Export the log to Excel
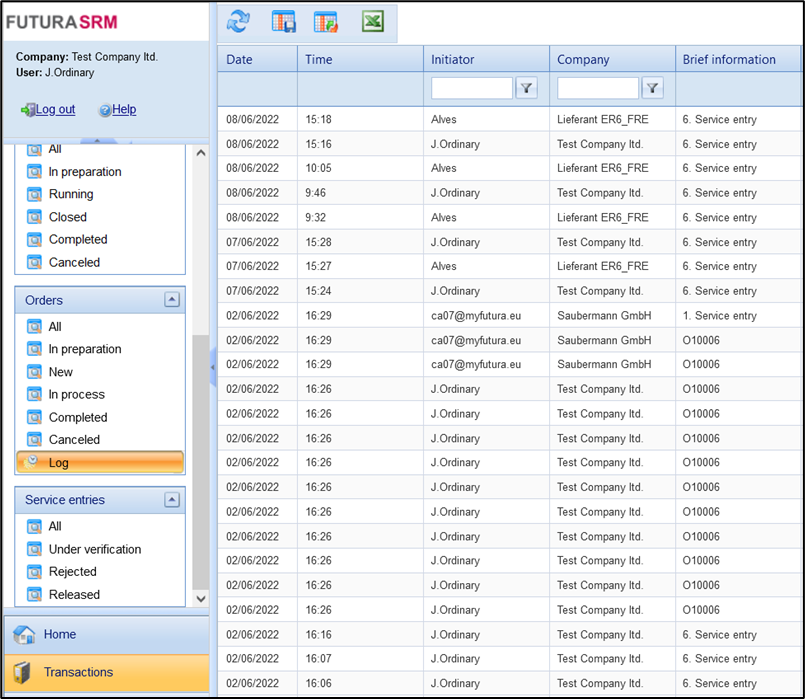Screen dimensions: 805x699 click(373, 21)
